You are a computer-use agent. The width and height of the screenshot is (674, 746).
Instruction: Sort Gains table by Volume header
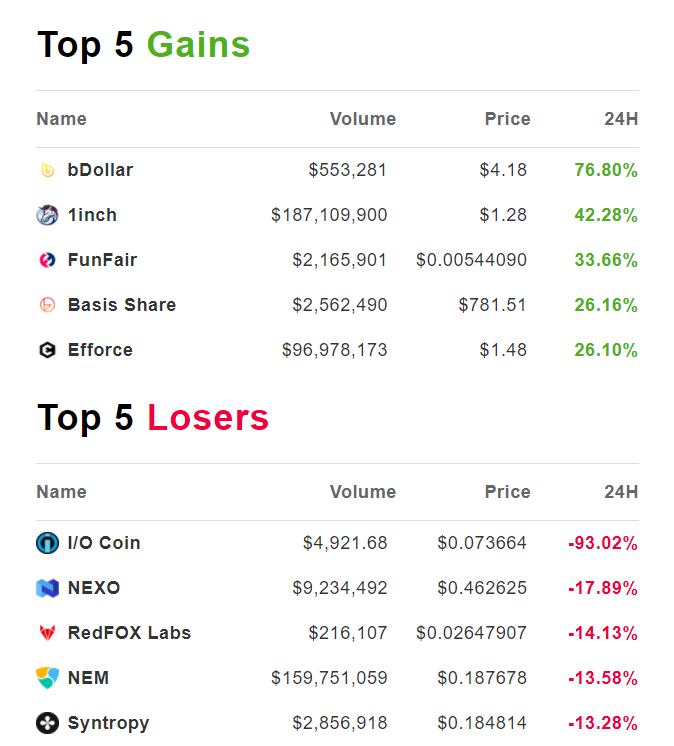363,119
